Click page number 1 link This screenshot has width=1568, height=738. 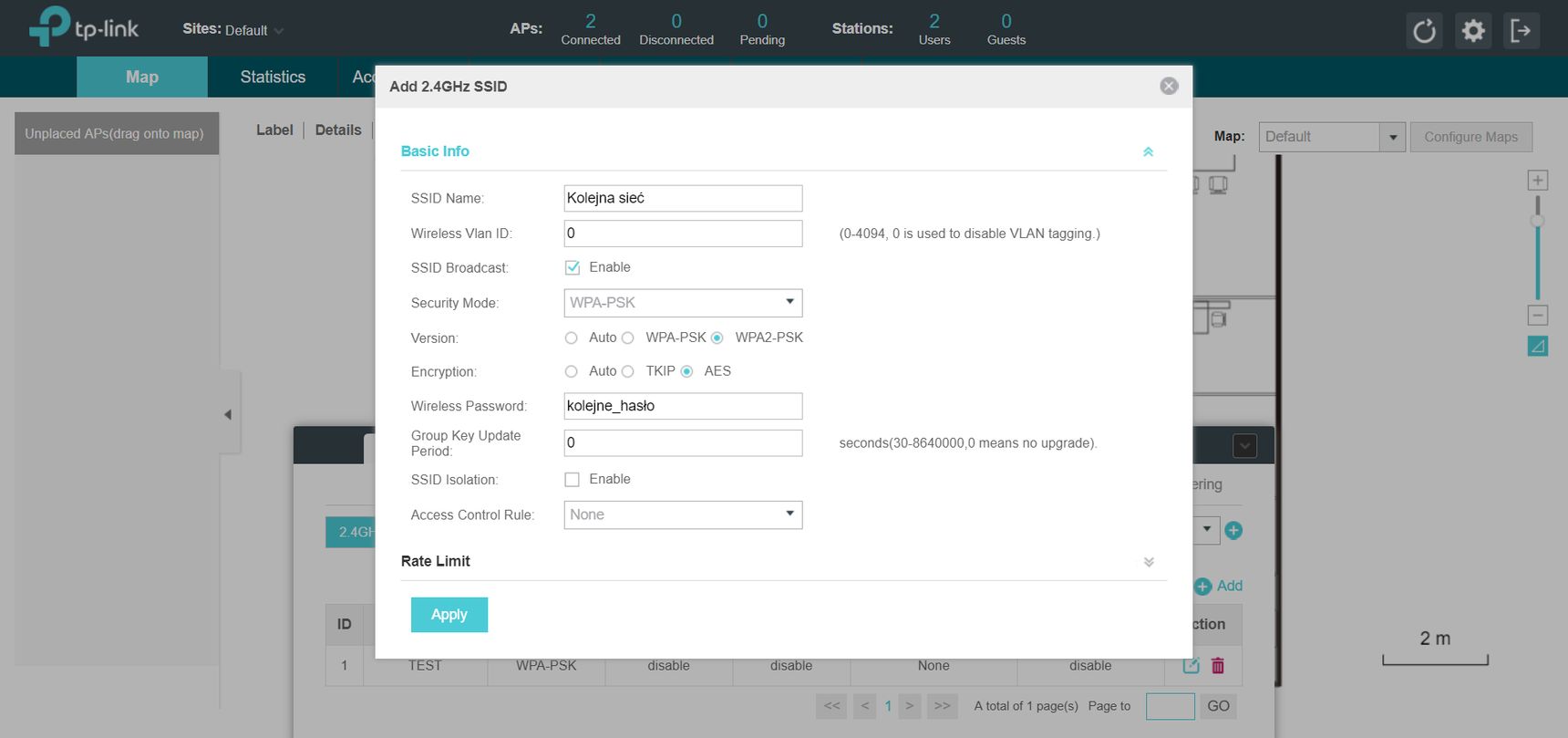(x=888, y=706)
